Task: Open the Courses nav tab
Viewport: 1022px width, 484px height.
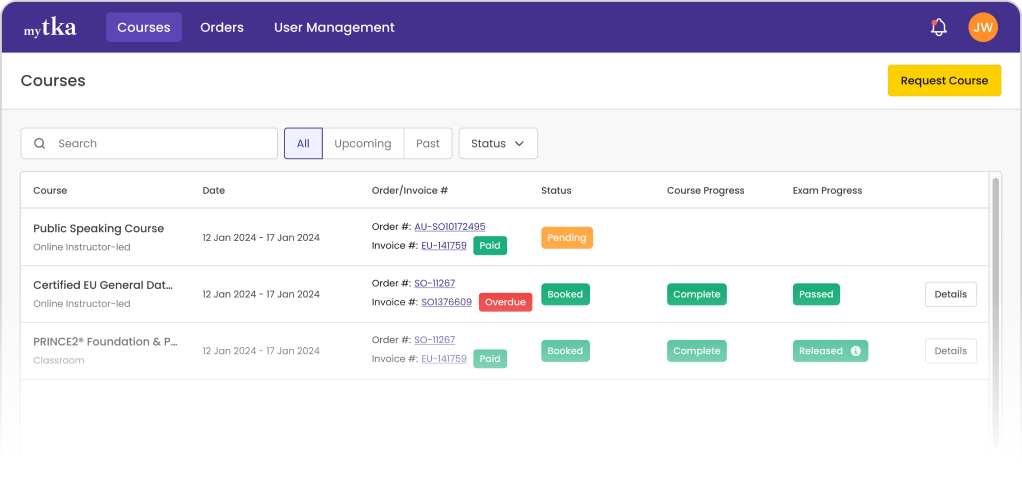Action: point(144,28)
